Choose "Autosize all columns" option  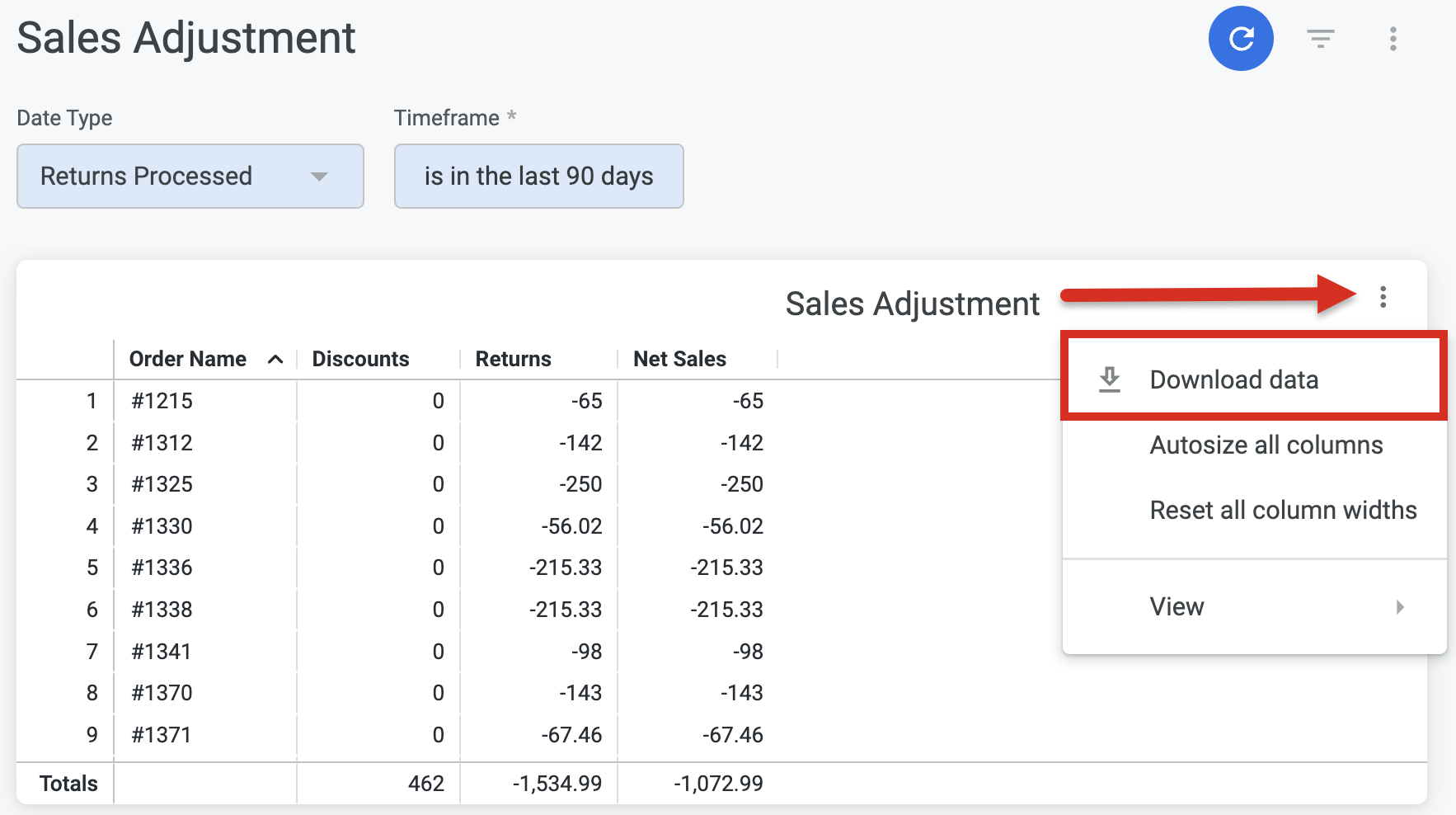pyautogui.click(x=1266, y=445)
